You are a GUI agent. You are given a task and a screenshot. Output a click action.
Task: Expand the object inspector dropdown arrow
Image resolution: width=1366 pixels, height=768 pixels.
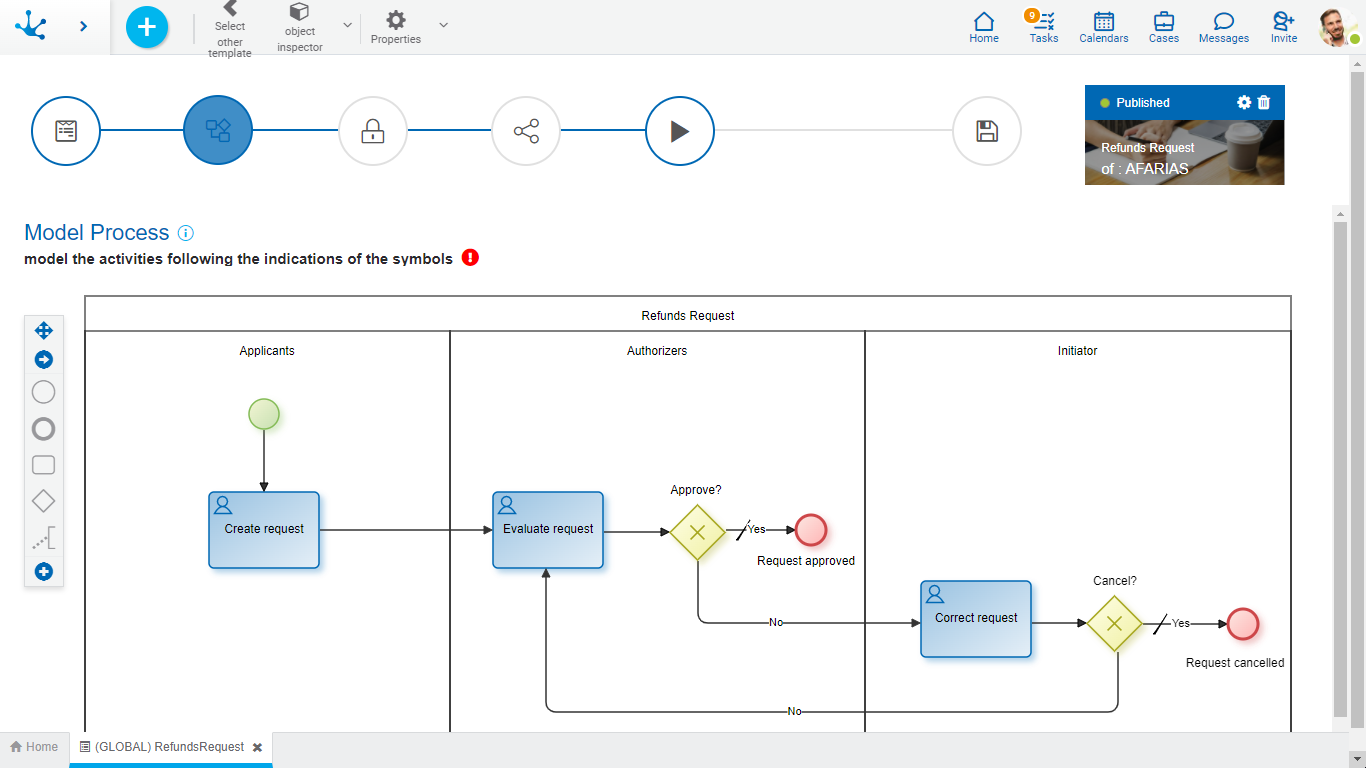point(347,25)
